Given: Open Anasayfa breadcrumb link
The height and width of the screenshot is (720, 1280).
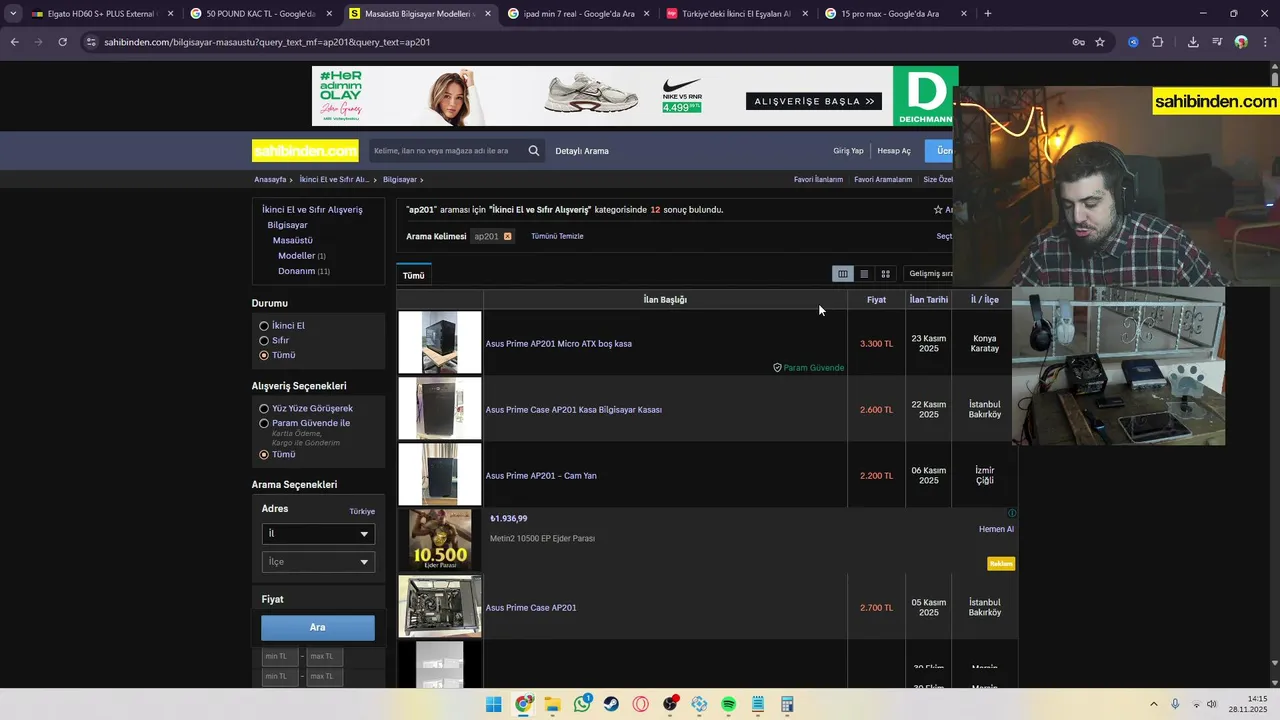Looking at the screenshot, I should (x=270, y=180).
